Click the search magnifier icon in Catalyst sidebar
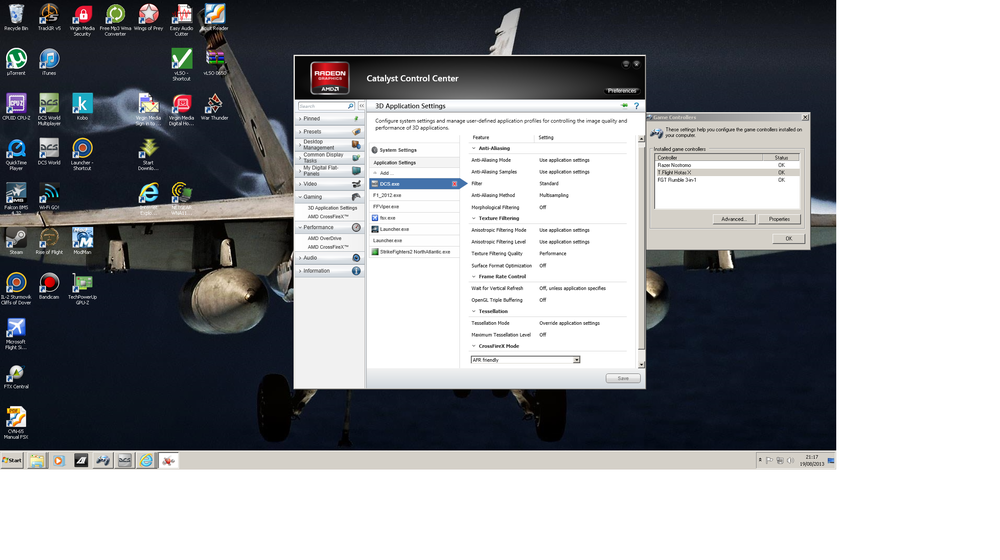Viewport: 1000px width, 560px height. click(350, 106)
